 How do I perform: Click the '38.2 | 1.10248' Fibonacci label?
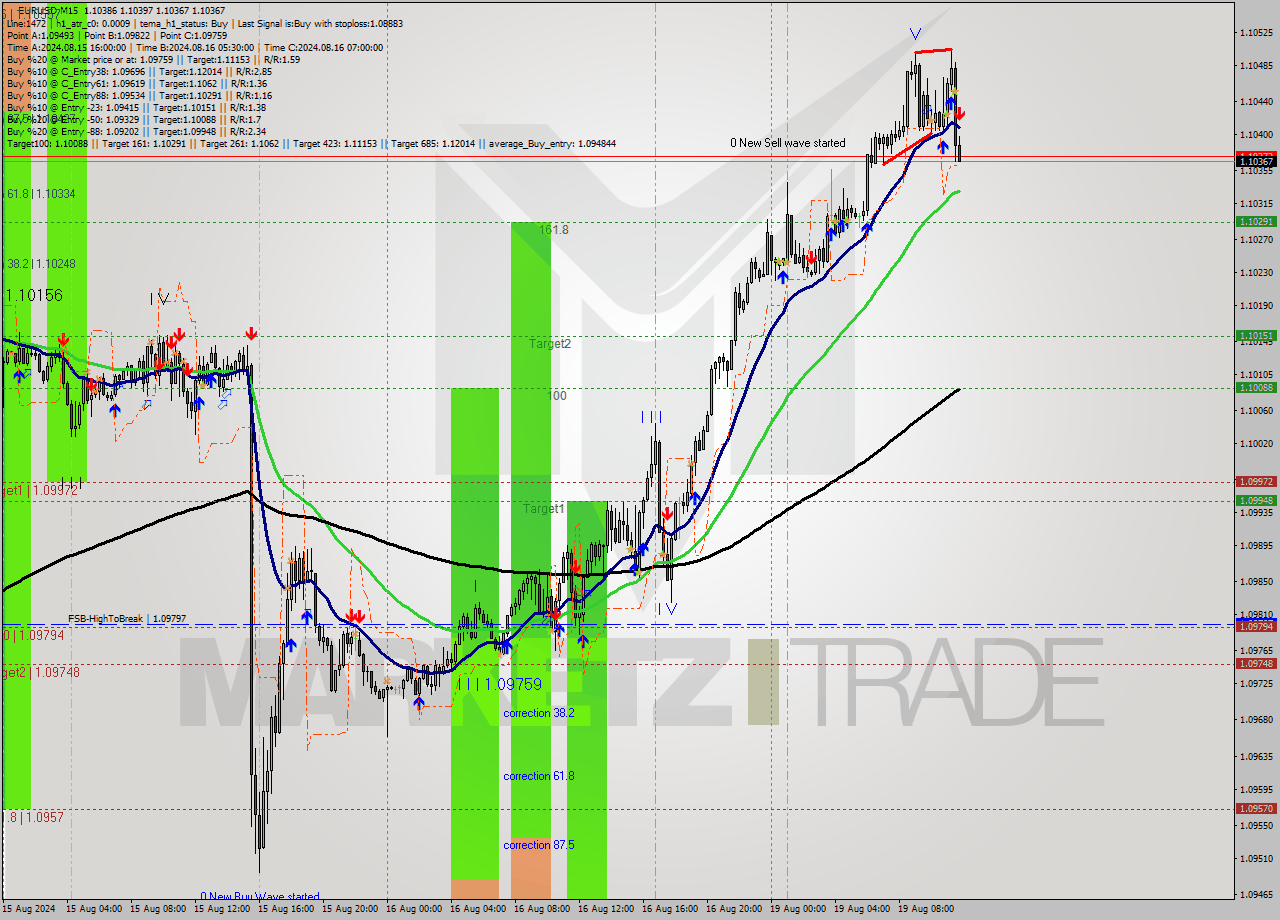click(x=41, y=264)
